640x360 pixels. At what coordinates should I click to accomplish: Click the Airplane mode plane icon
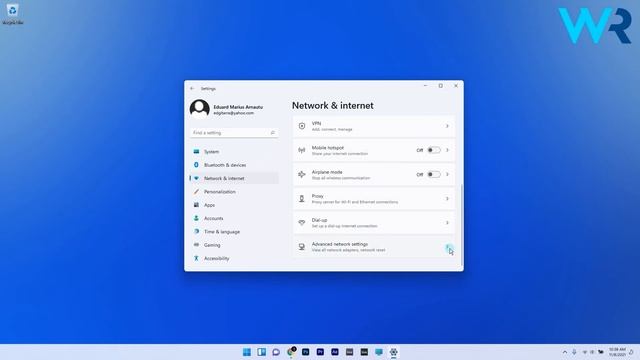(x=302, y=174)
